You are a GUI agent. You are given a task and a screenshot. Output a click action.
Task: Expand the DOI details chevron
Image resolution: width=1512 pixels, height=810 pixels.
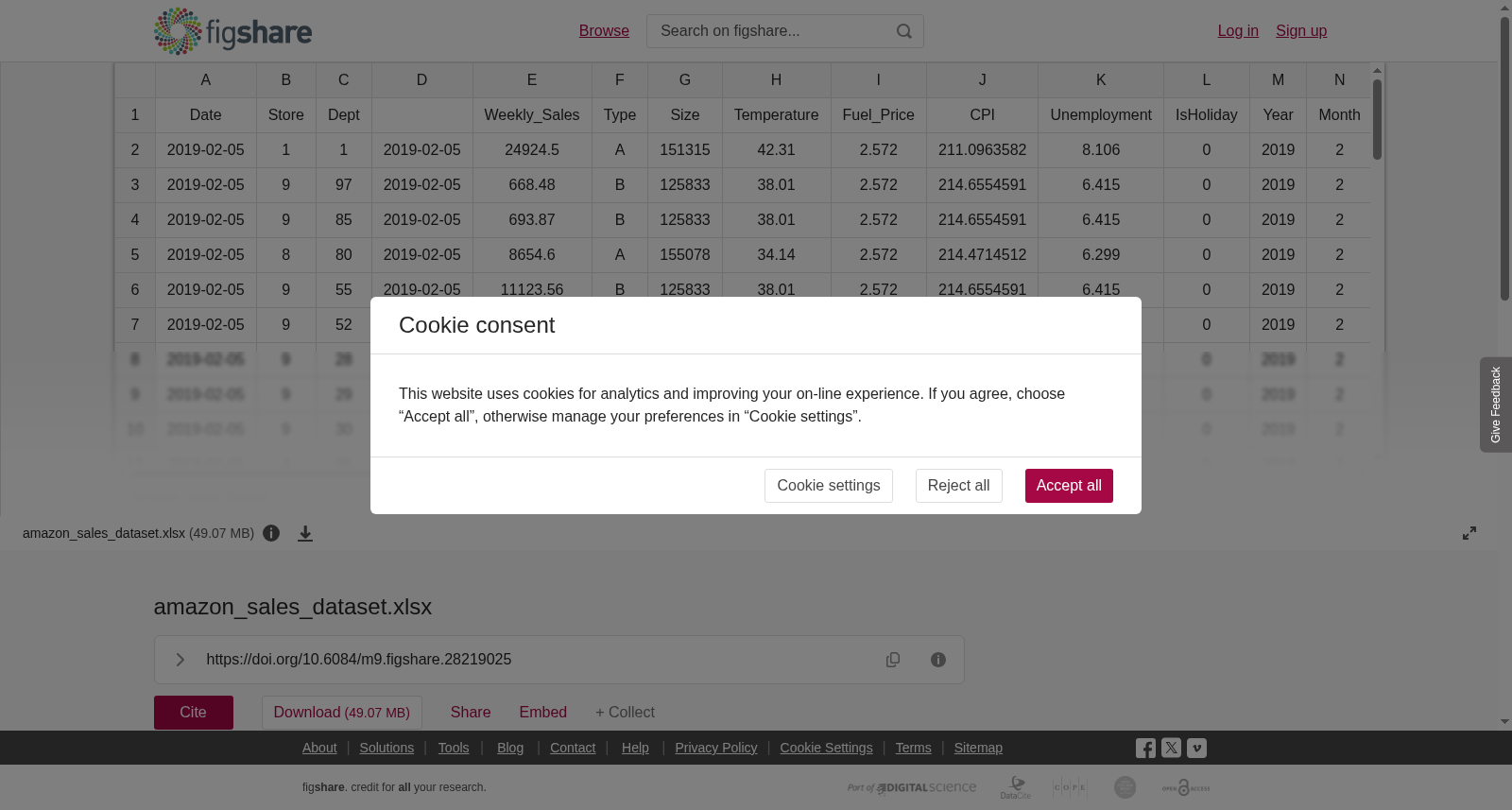tap(180, 660)
